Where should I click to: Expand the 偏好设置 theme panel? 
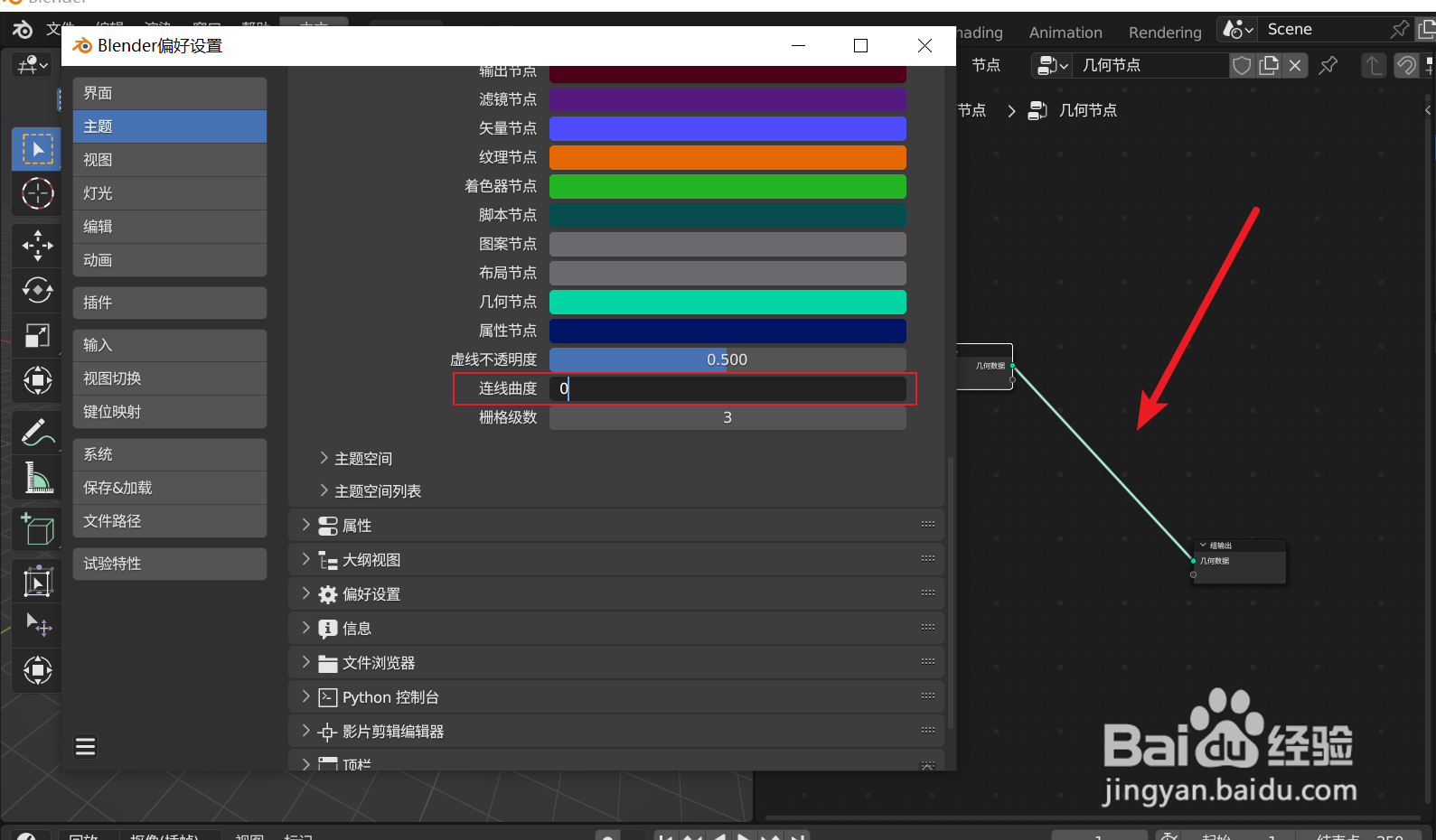coord(616,594)
